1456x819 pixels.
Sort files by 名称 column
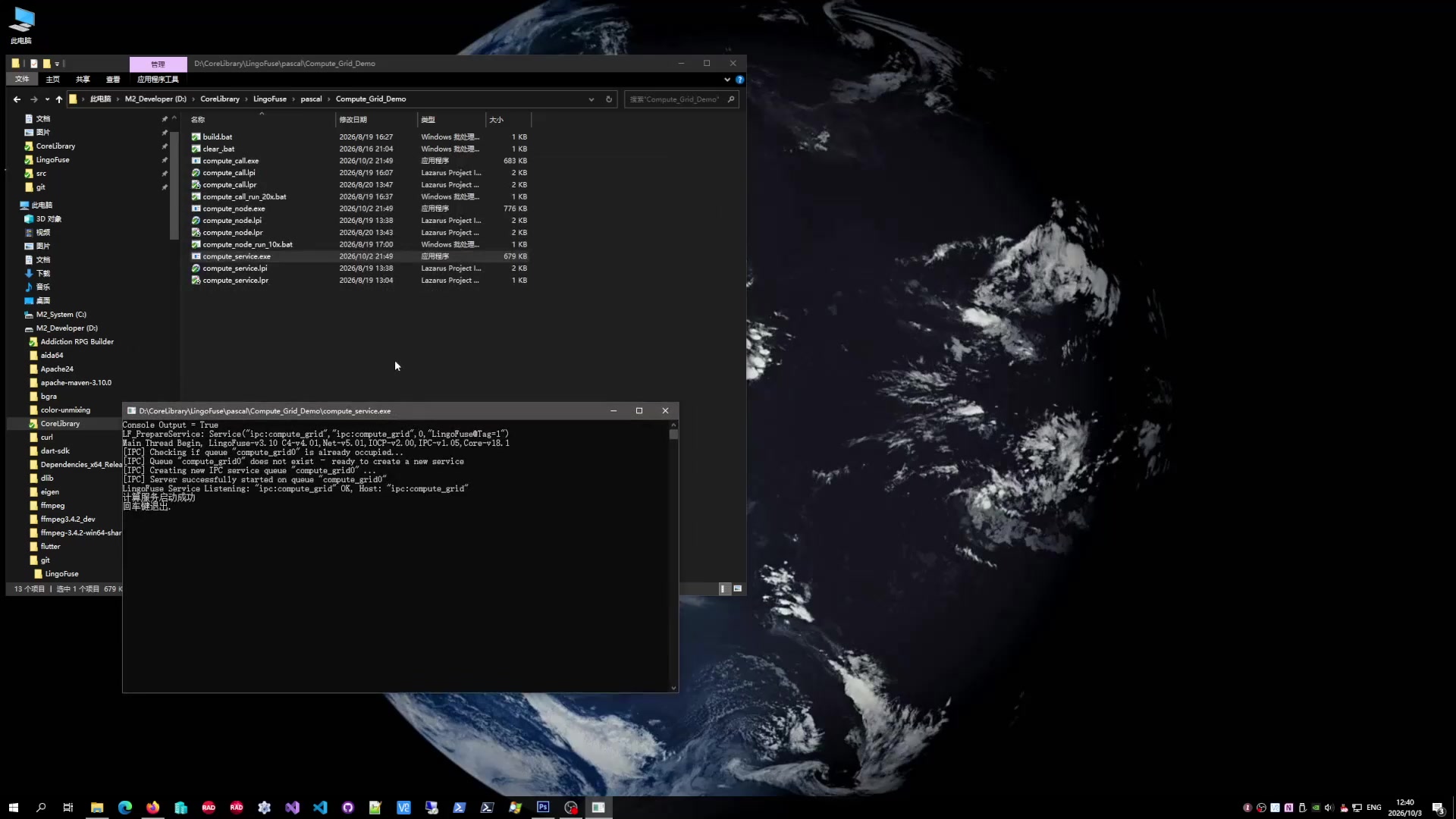click(x=261, y=120)
